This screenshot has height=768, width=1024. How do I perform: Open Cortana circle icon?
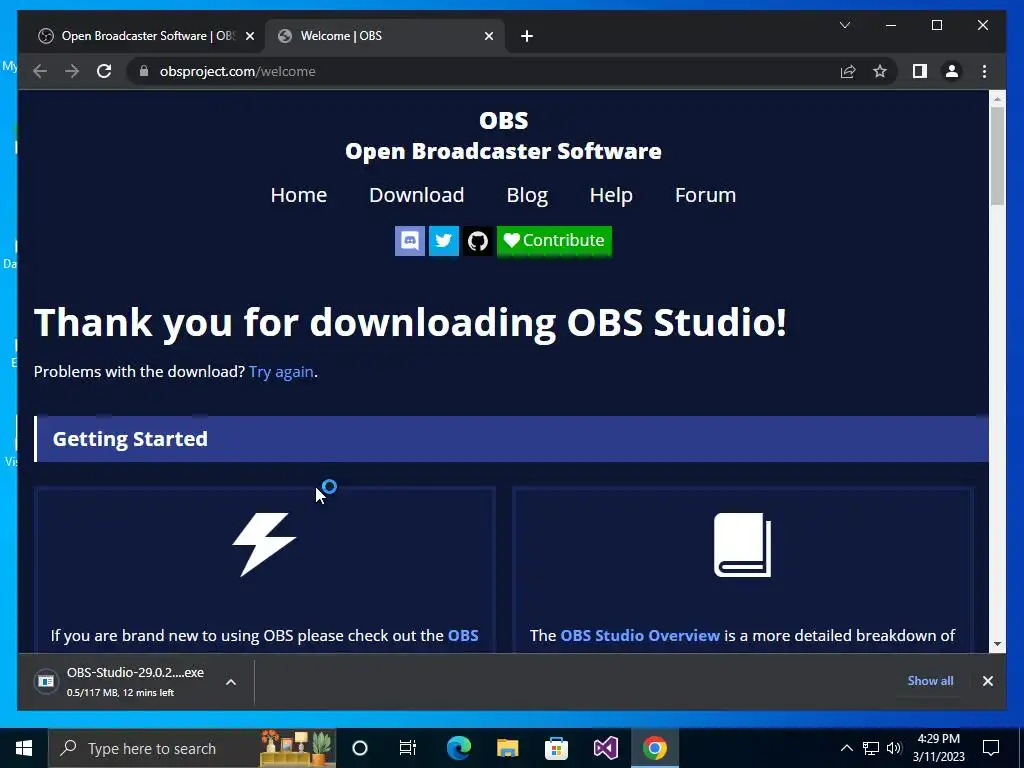click(360, 748)
